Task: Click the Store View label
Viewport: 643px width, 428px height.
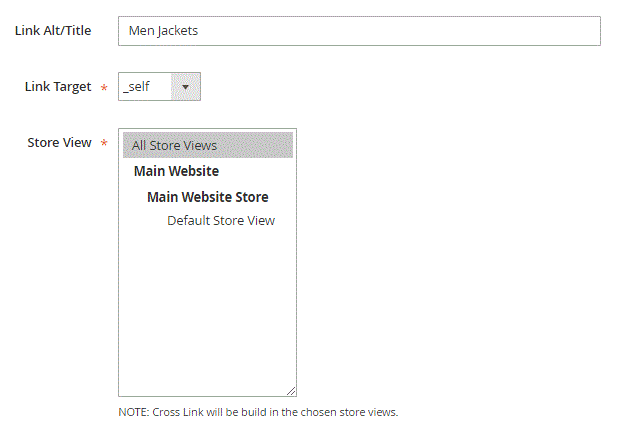Action: tap(59, 143)
